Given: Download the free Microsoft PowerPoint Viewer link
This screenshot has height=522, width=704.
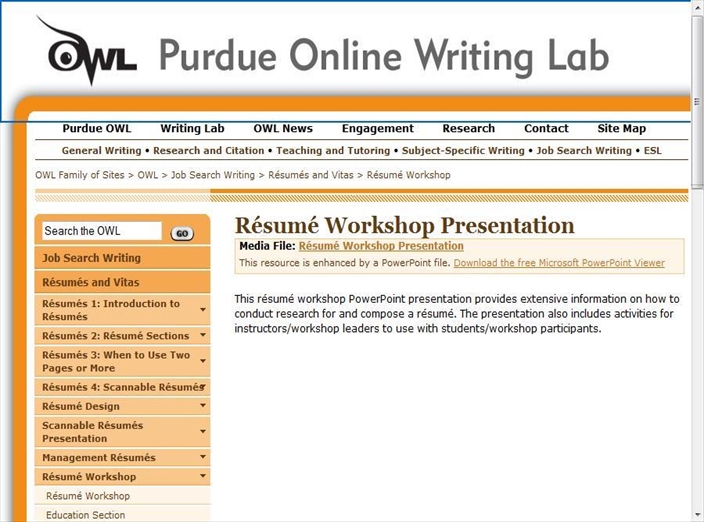Looking at the screenshot, I should (x=559, y=263).
